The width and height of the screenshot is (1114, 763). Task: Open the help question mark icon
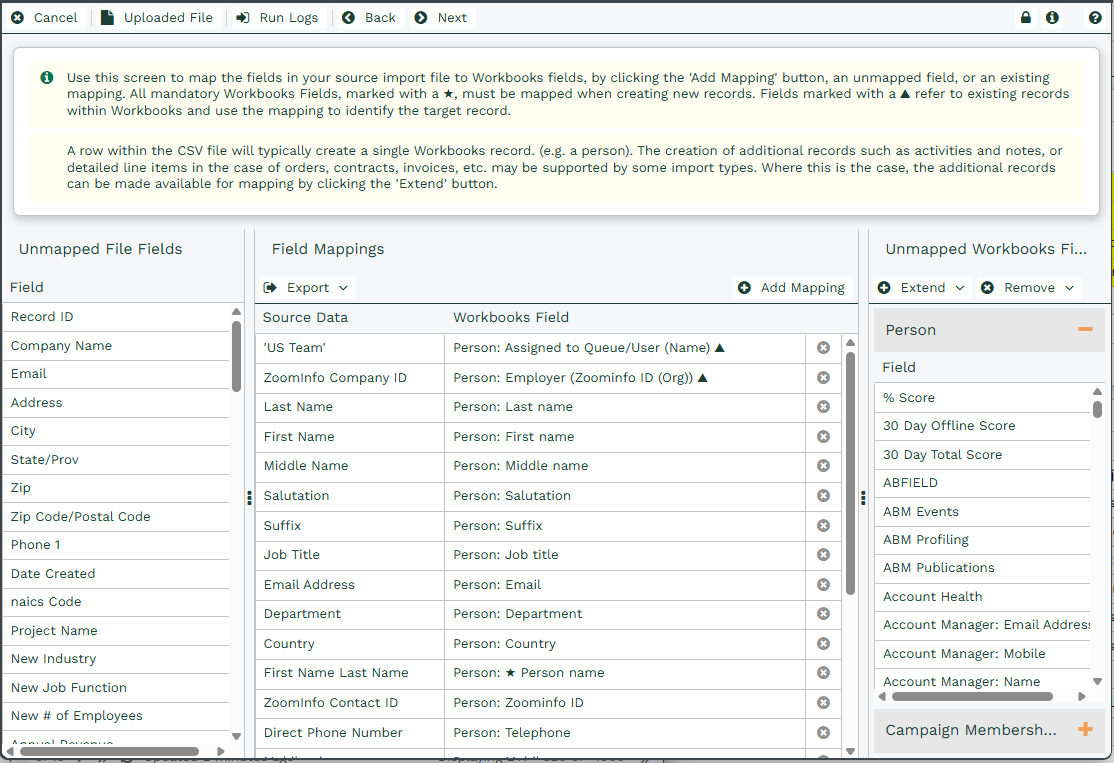pos(1095,18)
